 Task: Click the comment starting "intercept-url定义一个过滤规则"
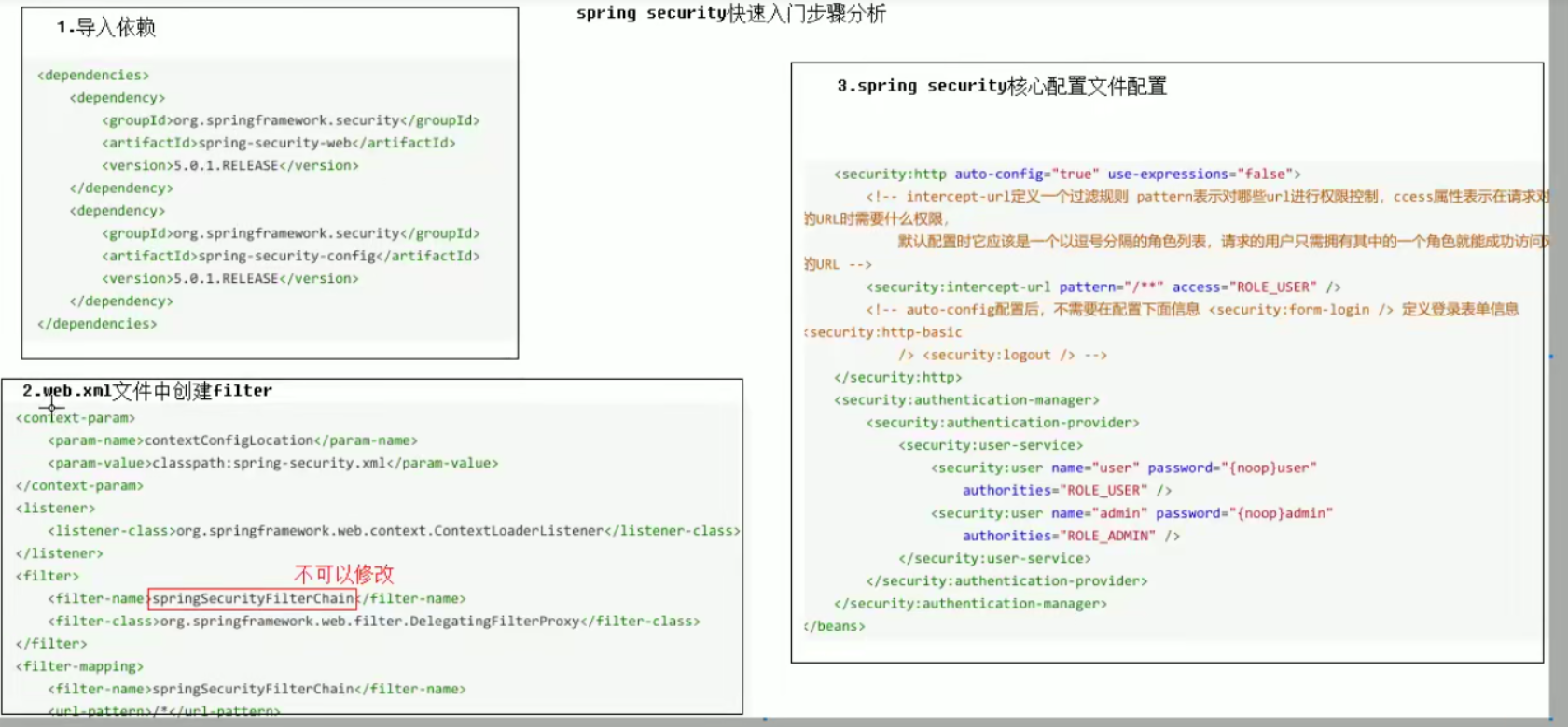(1207, 196)
